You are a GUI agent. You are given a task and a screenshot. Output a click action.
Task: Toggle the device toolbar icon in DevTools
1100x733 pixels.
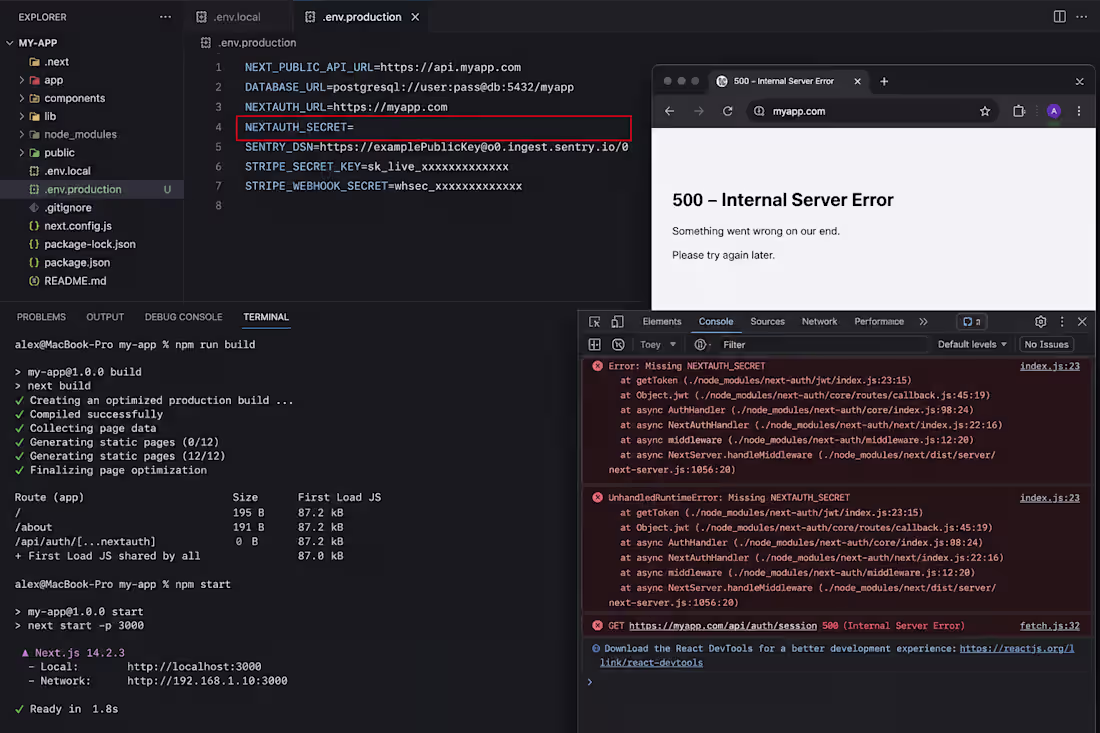click(617, 322)
